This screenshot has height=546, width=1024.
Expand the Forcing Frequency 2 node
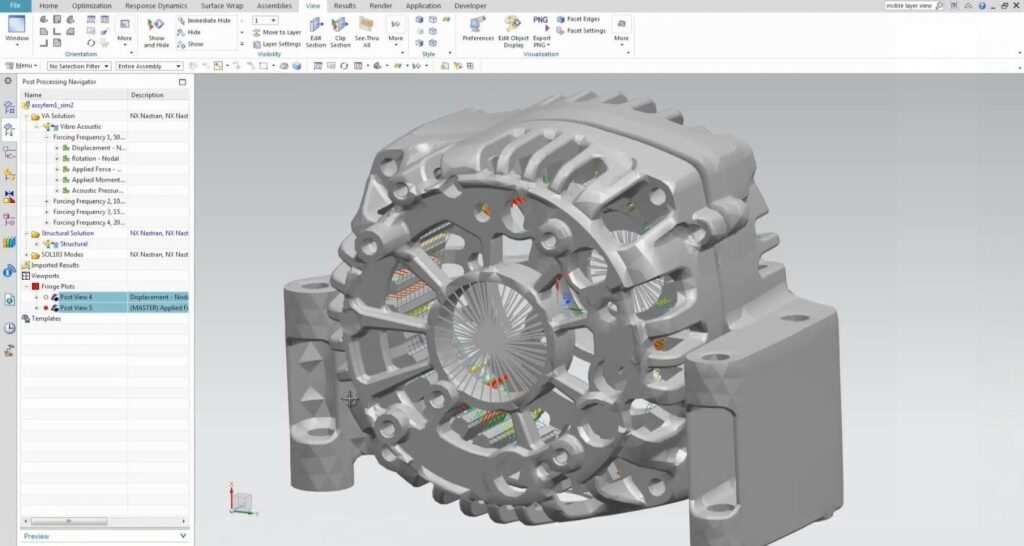pyautogui.click(x=46, y=201)
